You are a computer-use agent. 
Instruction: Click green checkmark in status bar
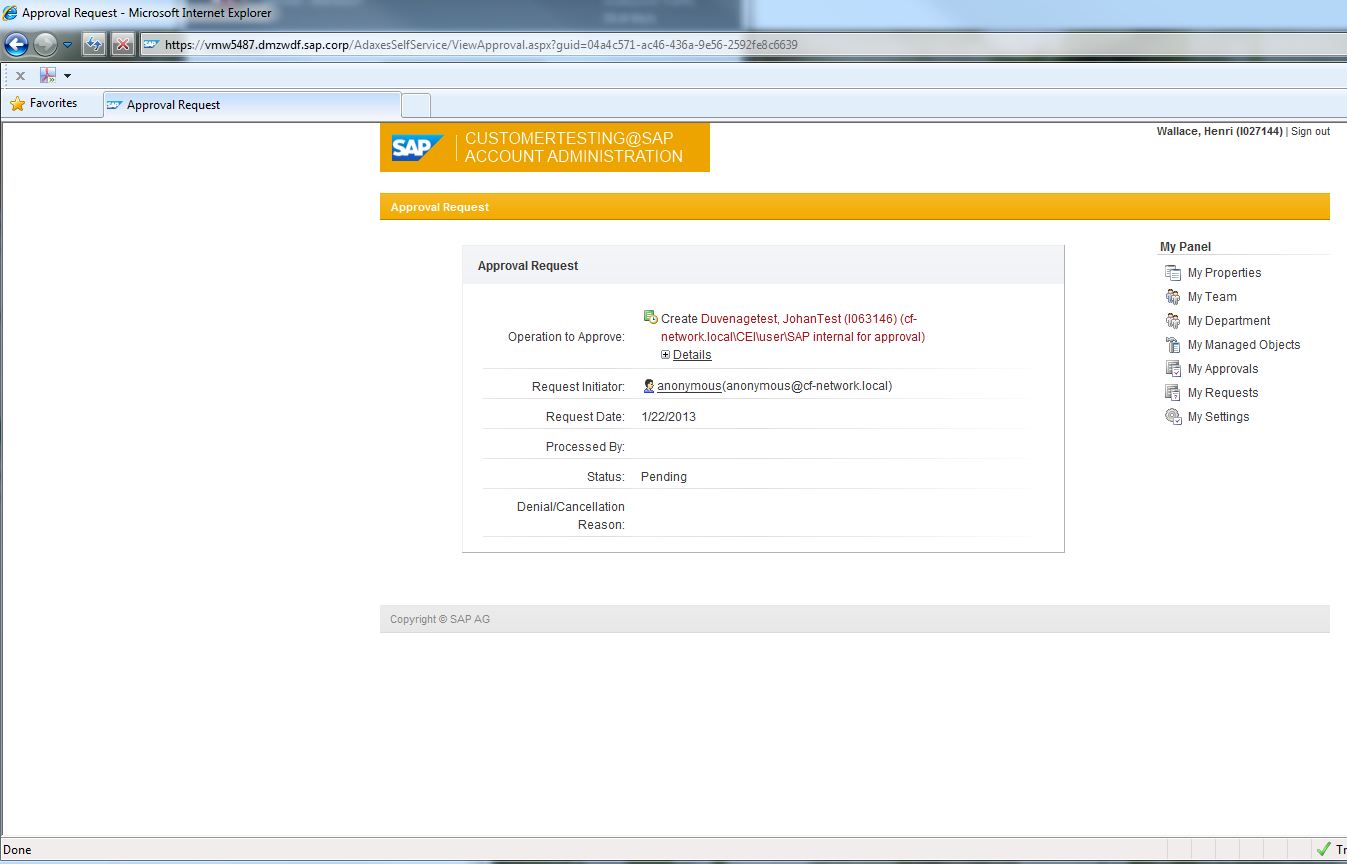1323,850
